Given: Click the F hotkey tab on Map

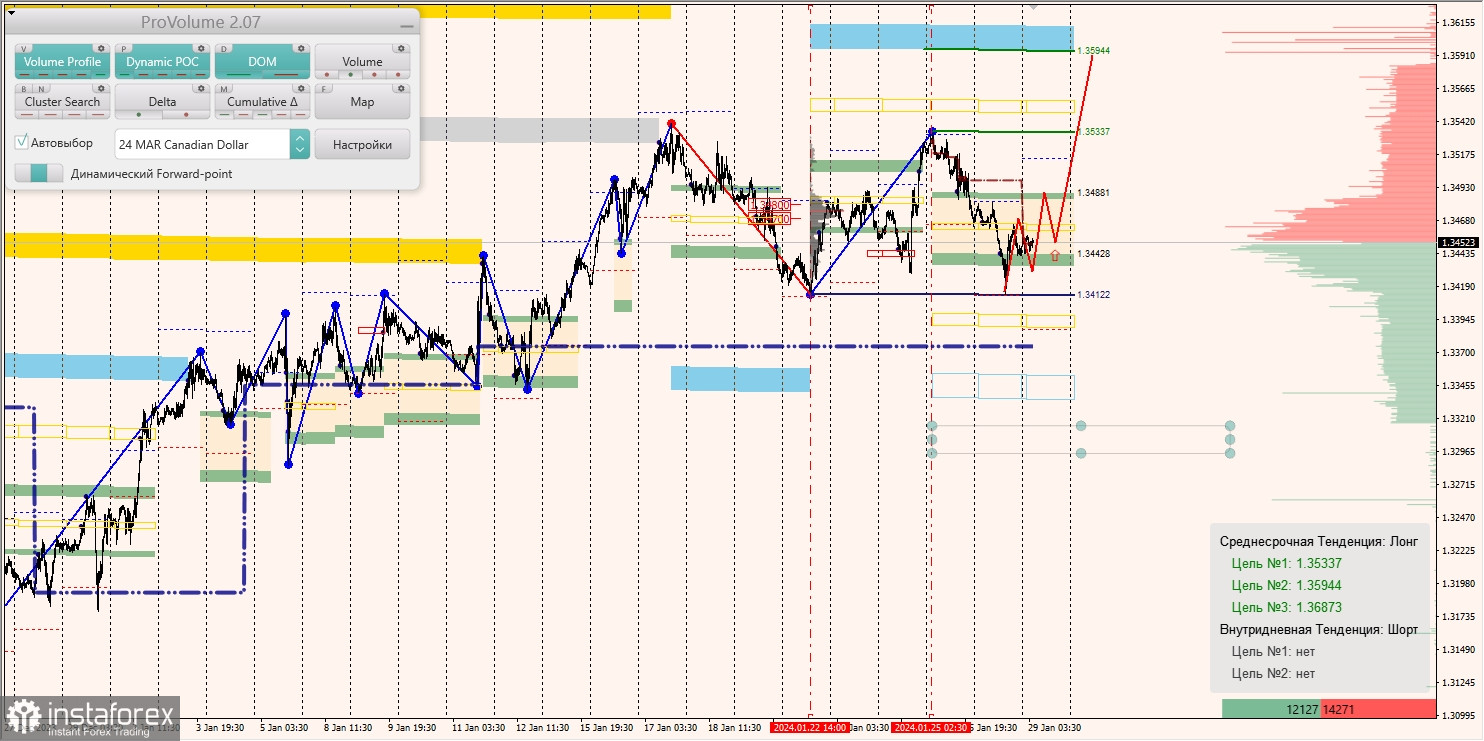Looking at the screenshot, I should point(323,88).
